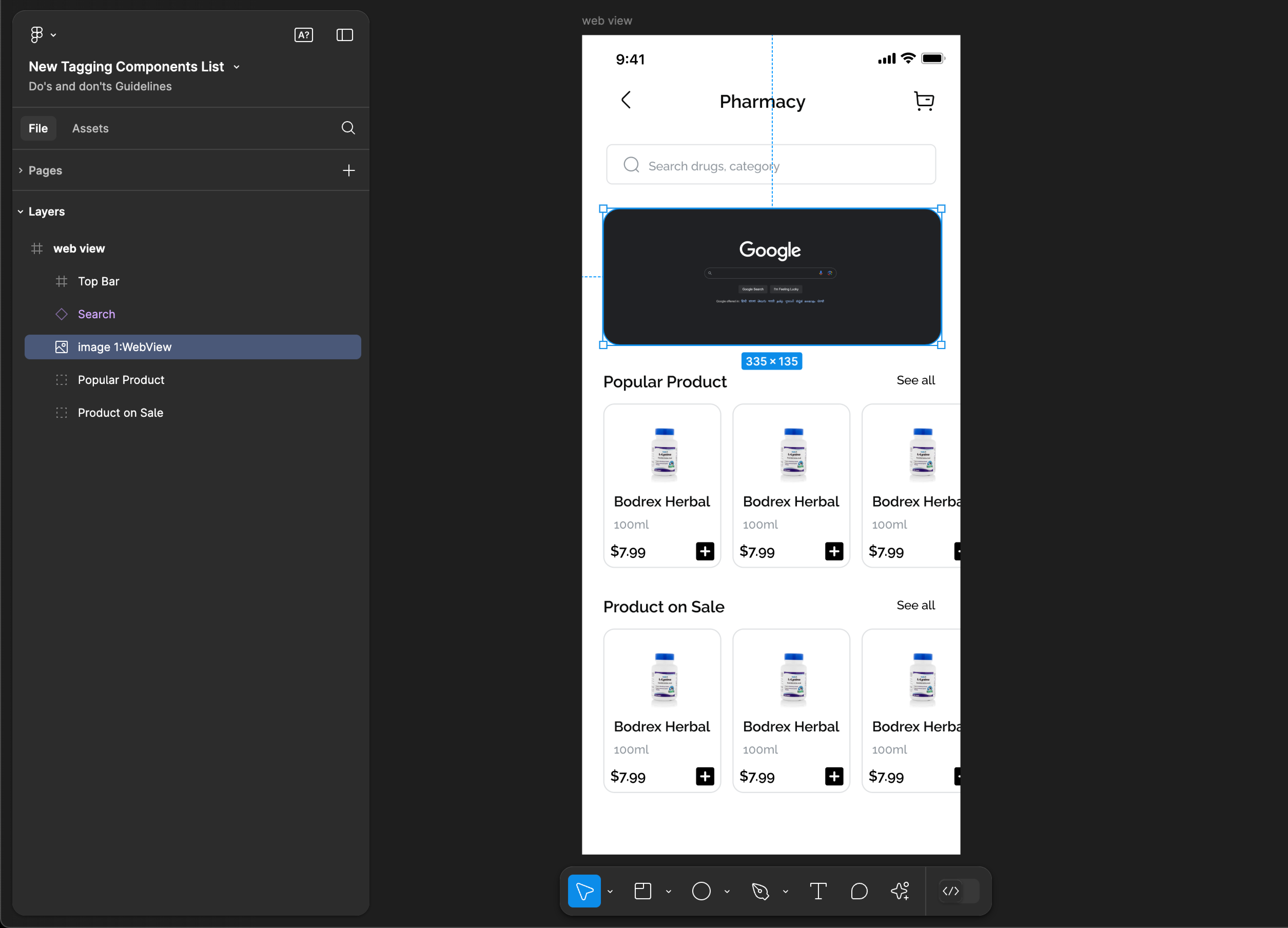Add first Popular Product item with plus

coord(705,551)
